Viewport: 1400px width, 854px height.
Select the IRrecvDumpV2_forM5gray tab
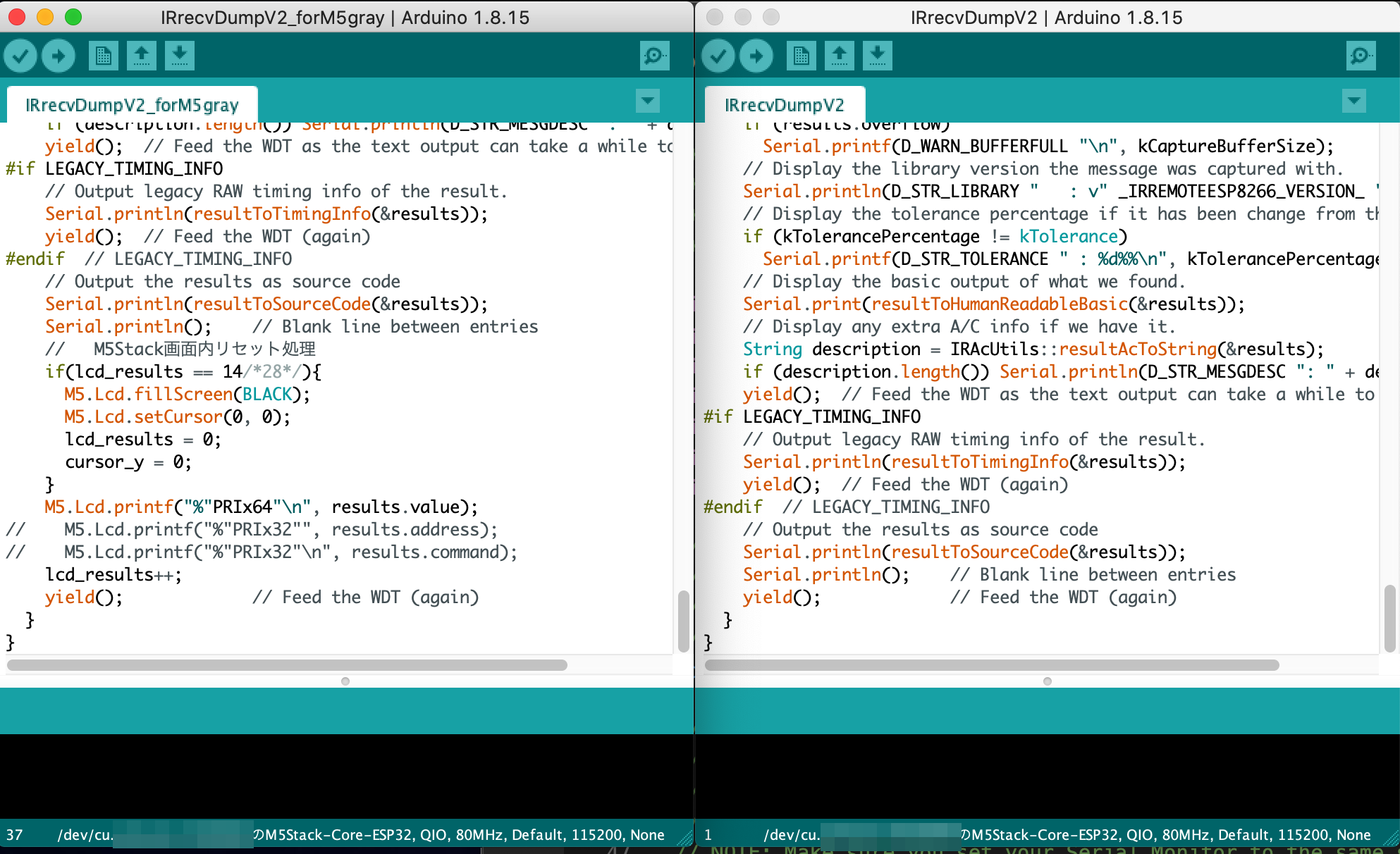(132, 105)
